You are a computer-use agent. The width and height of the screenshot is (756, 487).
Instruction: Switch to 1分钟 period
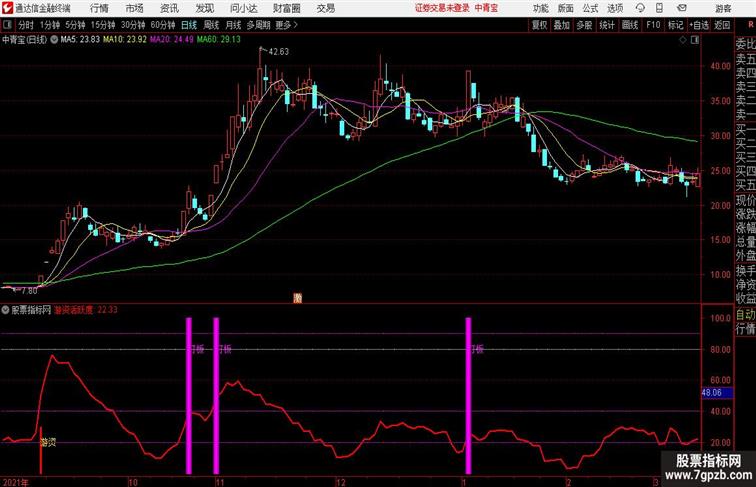tap(50, 25)
